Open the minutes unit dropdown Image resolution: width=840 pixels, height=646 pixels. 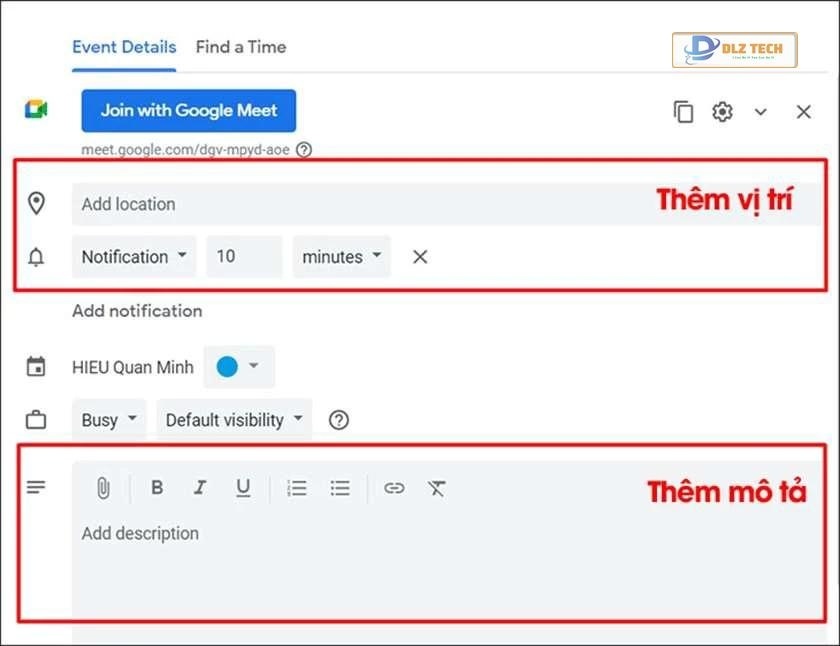(342, 257)
